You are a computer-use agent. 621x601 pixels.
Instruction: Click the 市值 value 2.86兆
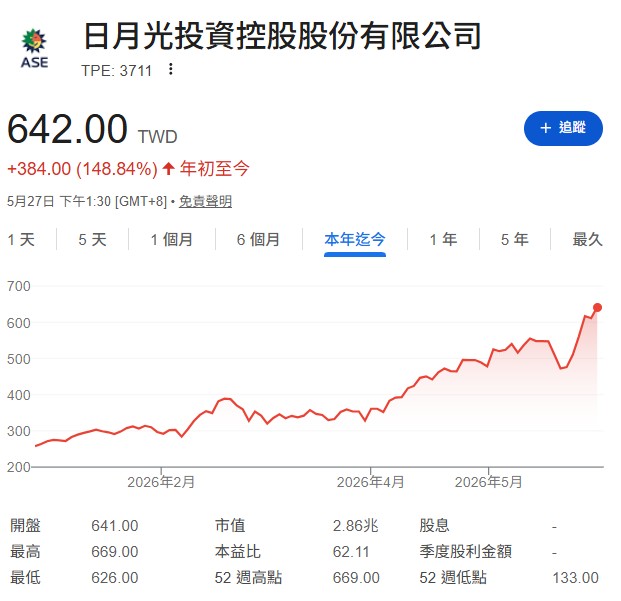point(355,526)
